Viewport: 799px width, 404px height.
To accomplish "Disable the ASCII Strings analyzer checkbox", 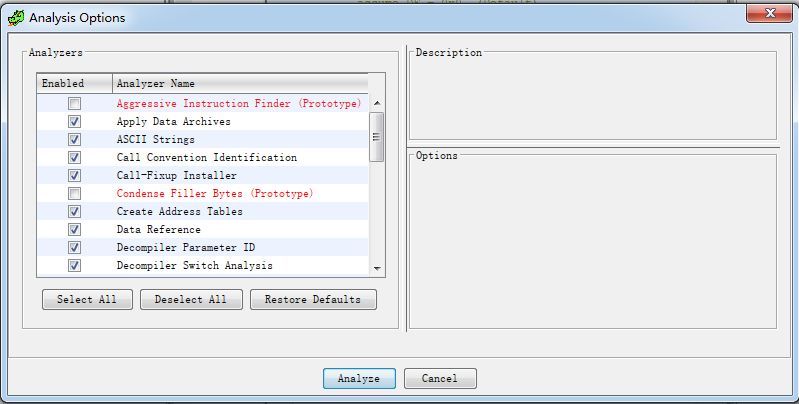I will [75, 140].
